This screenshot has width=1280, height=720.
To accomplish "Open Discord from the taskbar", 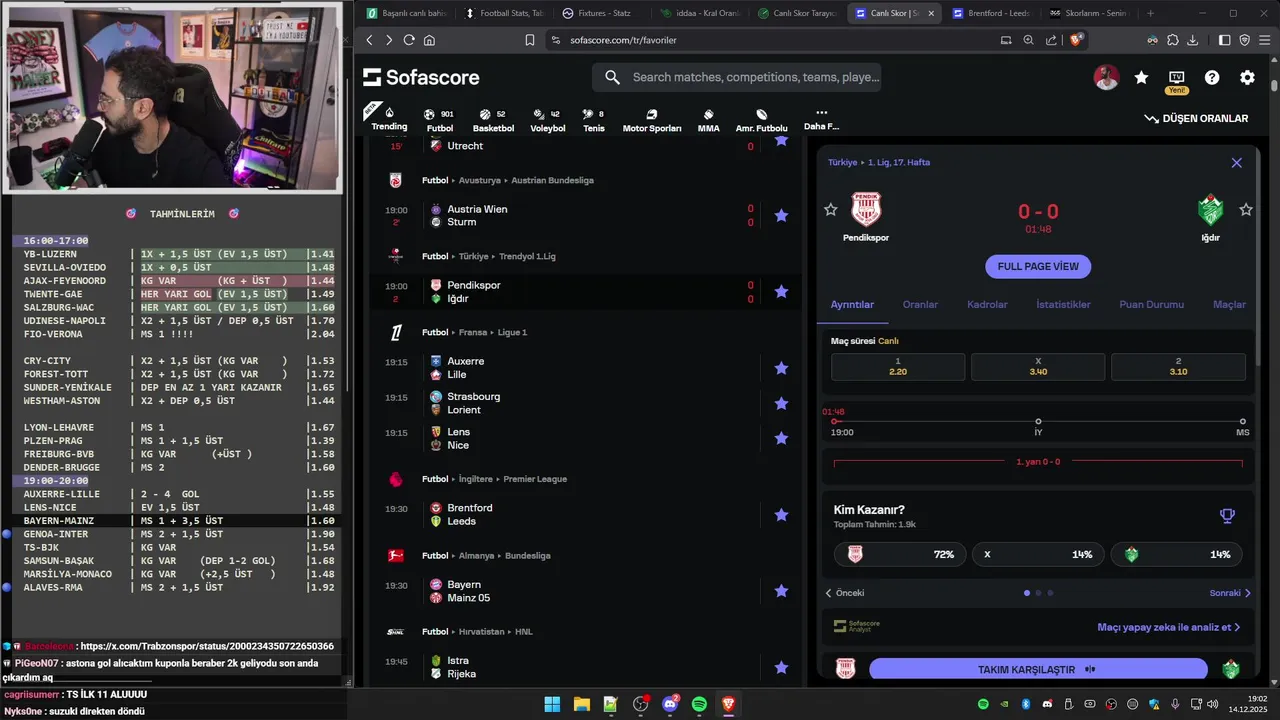I will [670, 704].
